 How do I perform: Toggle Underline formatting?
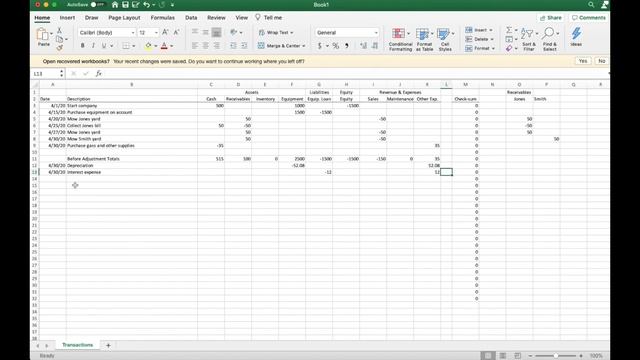point(104,46)
